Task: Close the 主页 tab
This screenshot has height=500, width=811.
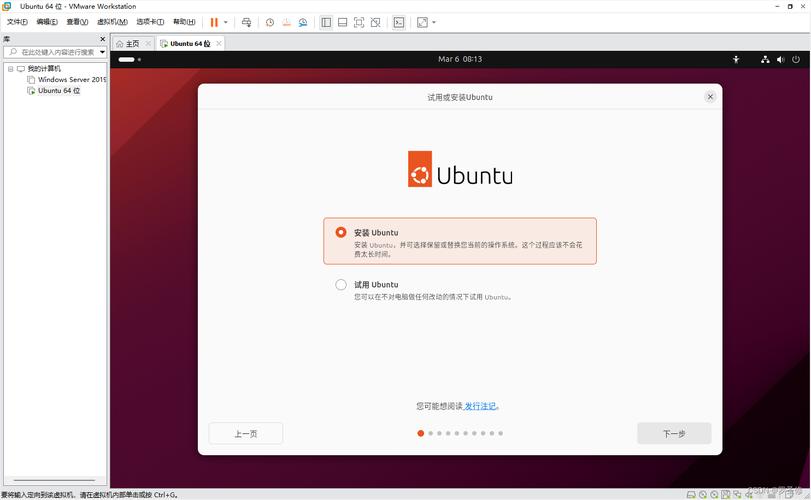Action: pos(148,44)
